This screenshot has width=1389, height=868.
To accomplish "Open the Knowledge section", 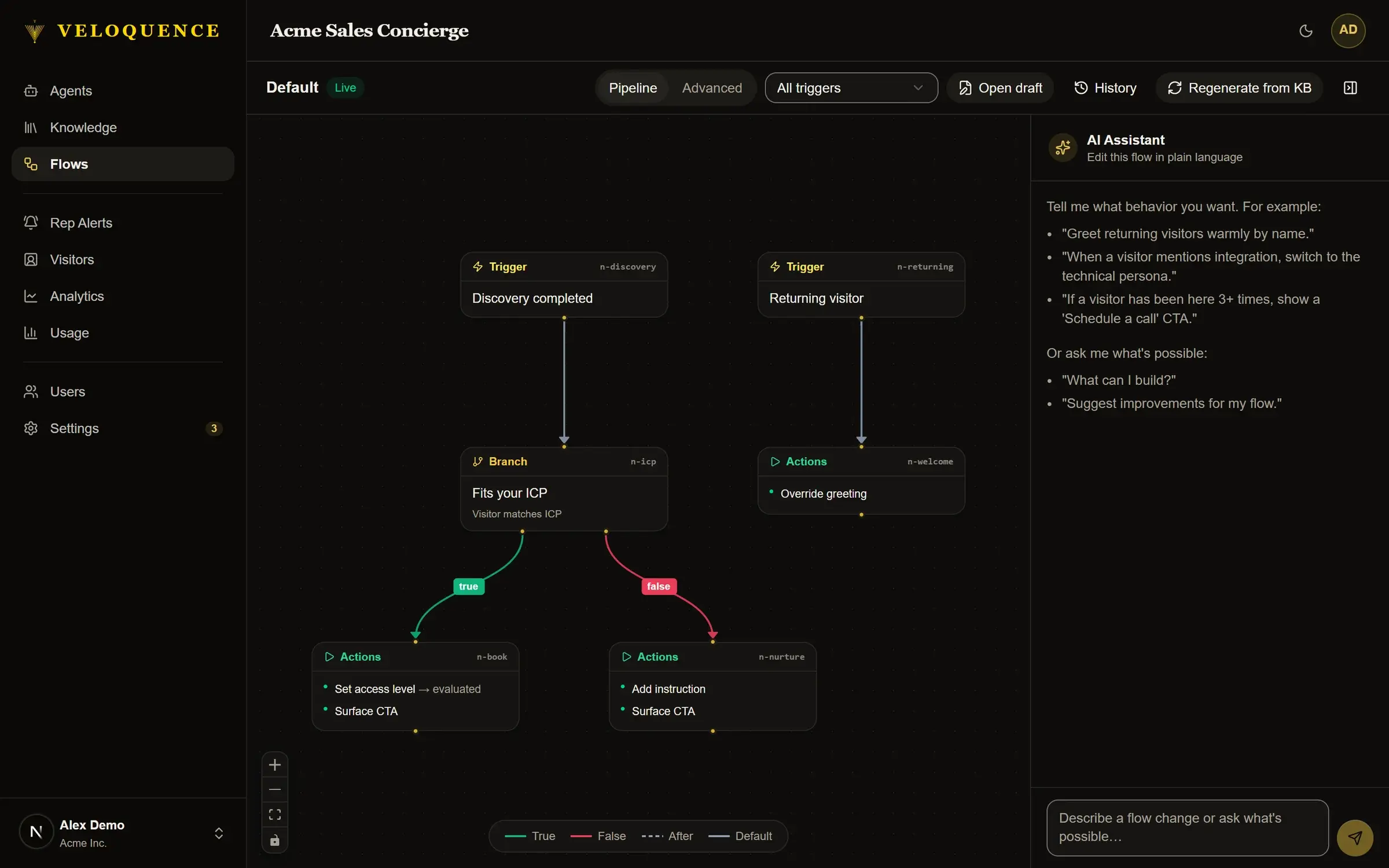I will 123,127.
